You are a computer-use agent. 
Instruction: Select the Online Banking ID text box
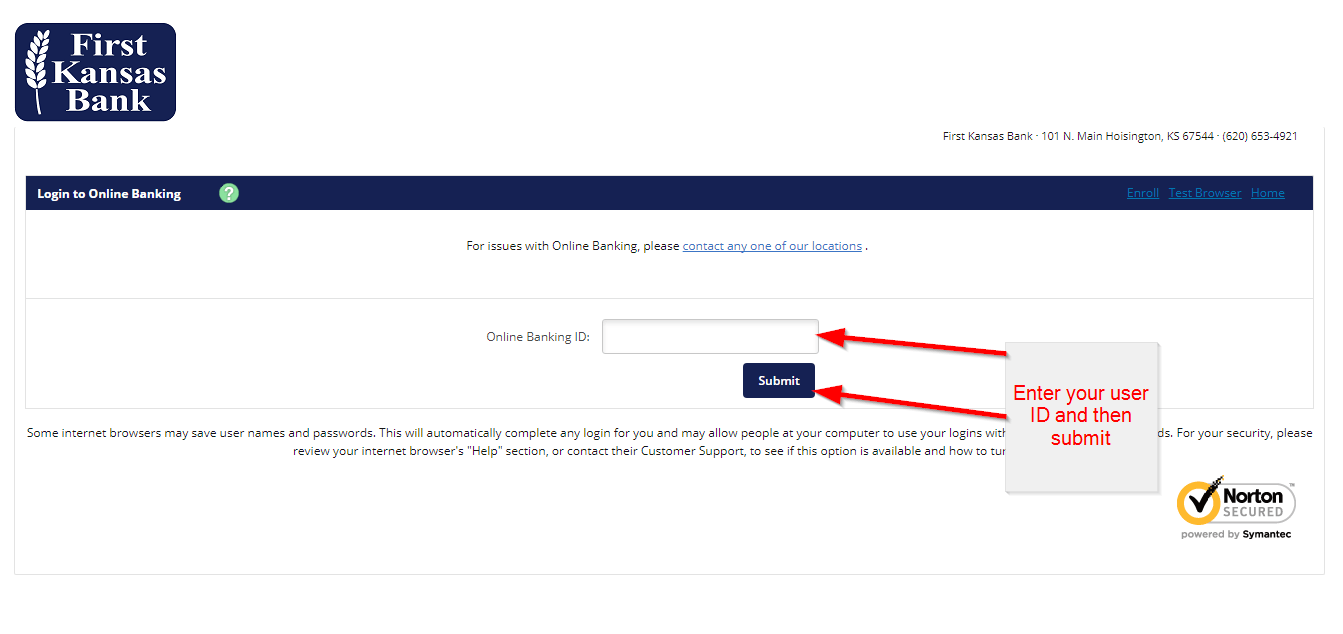pos(710,336)
